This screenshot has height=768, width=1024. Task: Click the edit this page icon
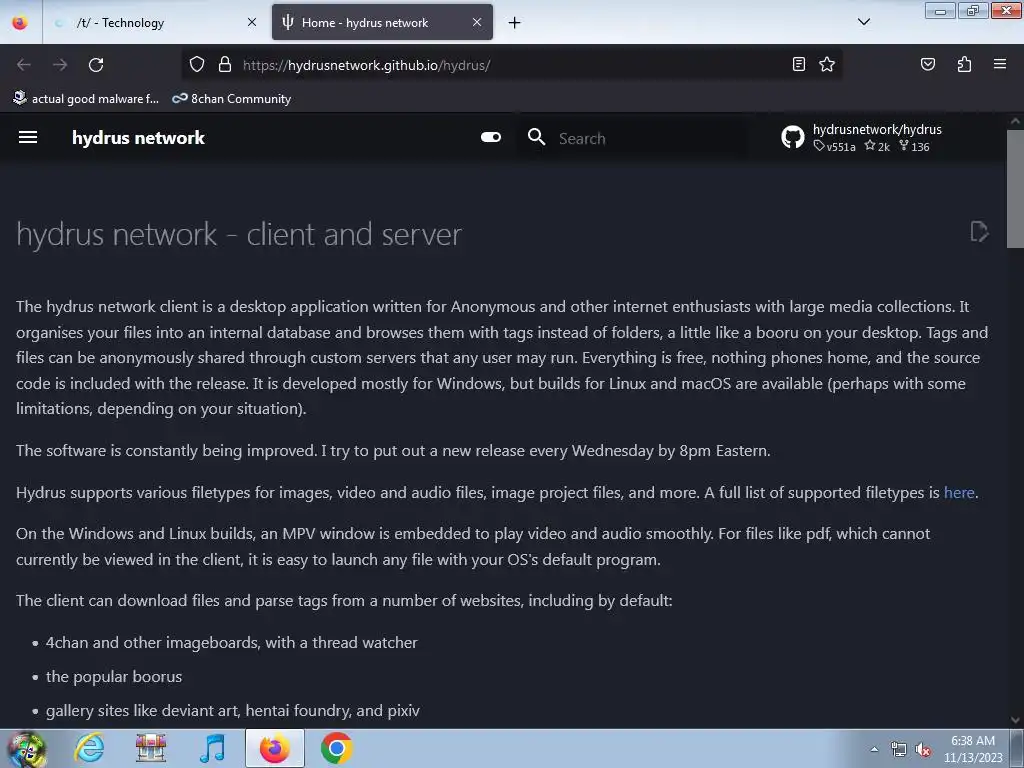click(x=980, y=231)
